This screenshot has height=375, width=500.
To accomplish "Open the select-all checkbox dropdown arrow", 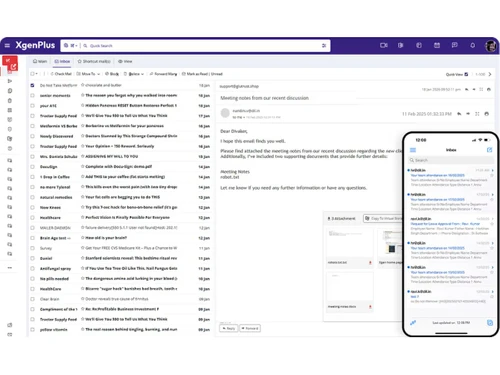I will click(36, 74).
